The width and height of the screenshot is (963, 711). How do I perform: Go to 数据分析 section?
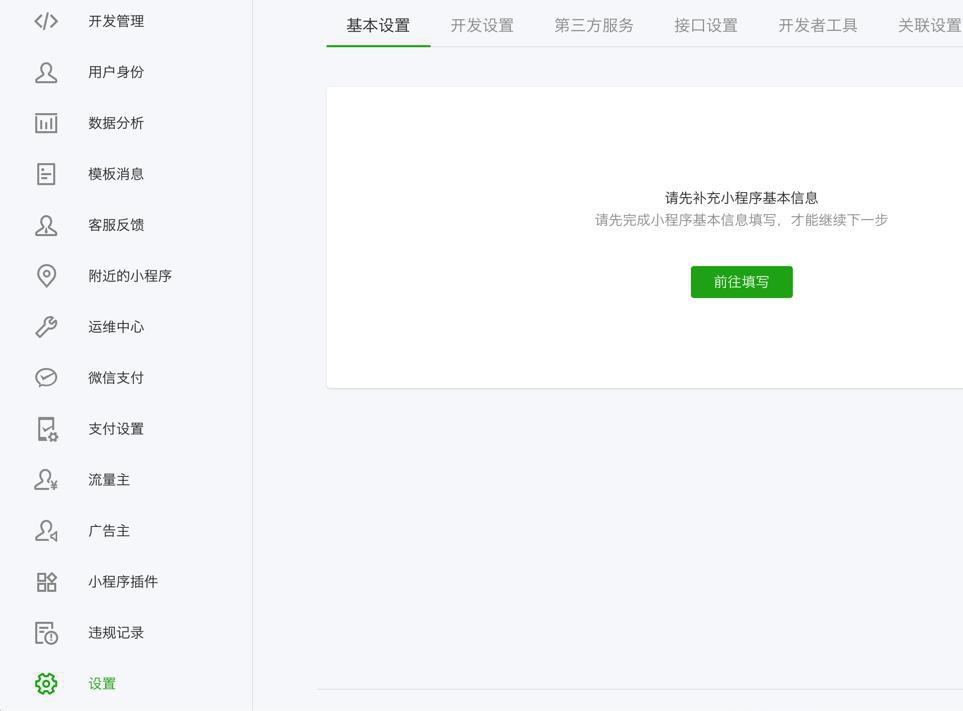click(x=116, y=123)
